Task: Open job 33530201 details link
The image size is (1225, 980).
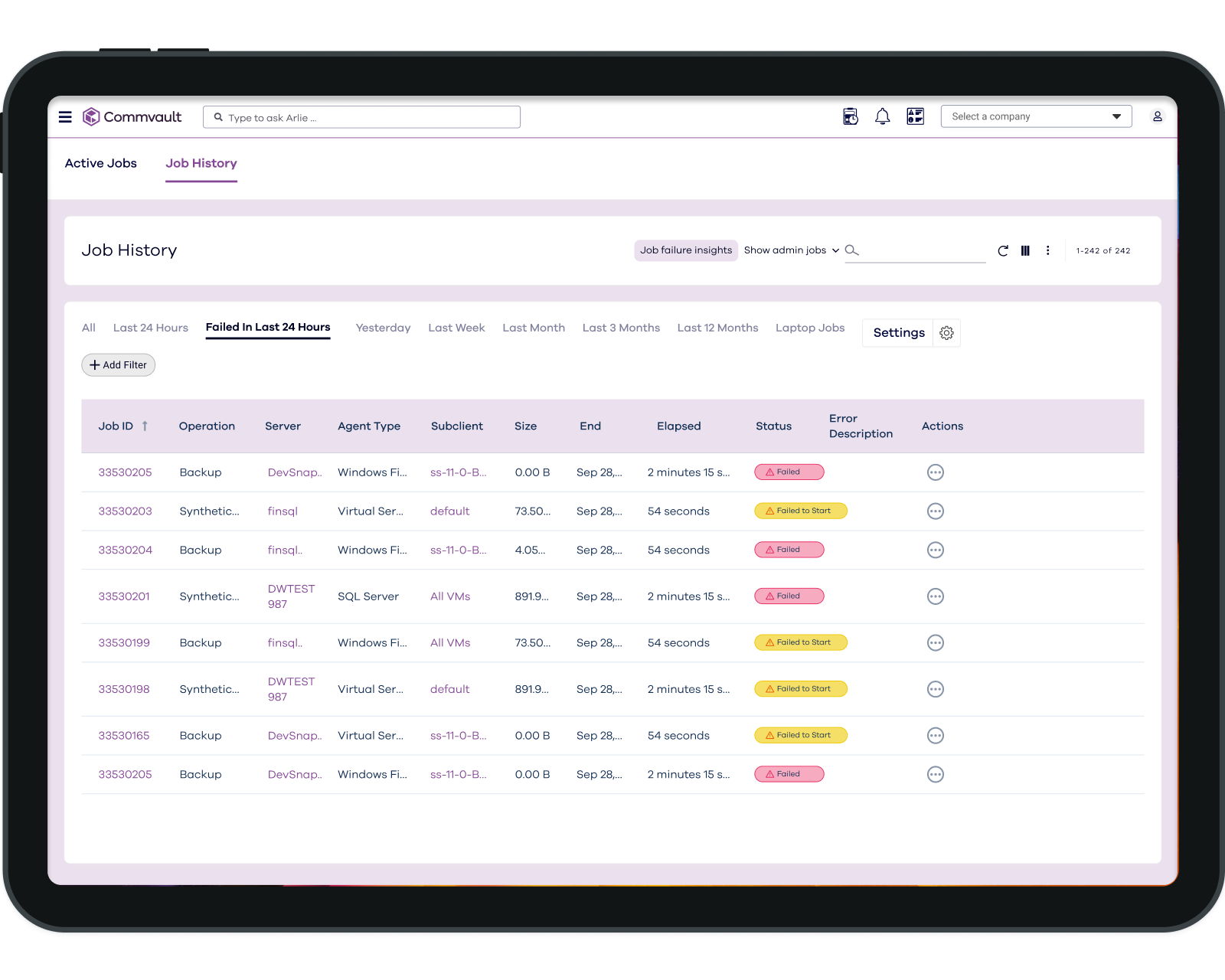Action: (124, 596)
